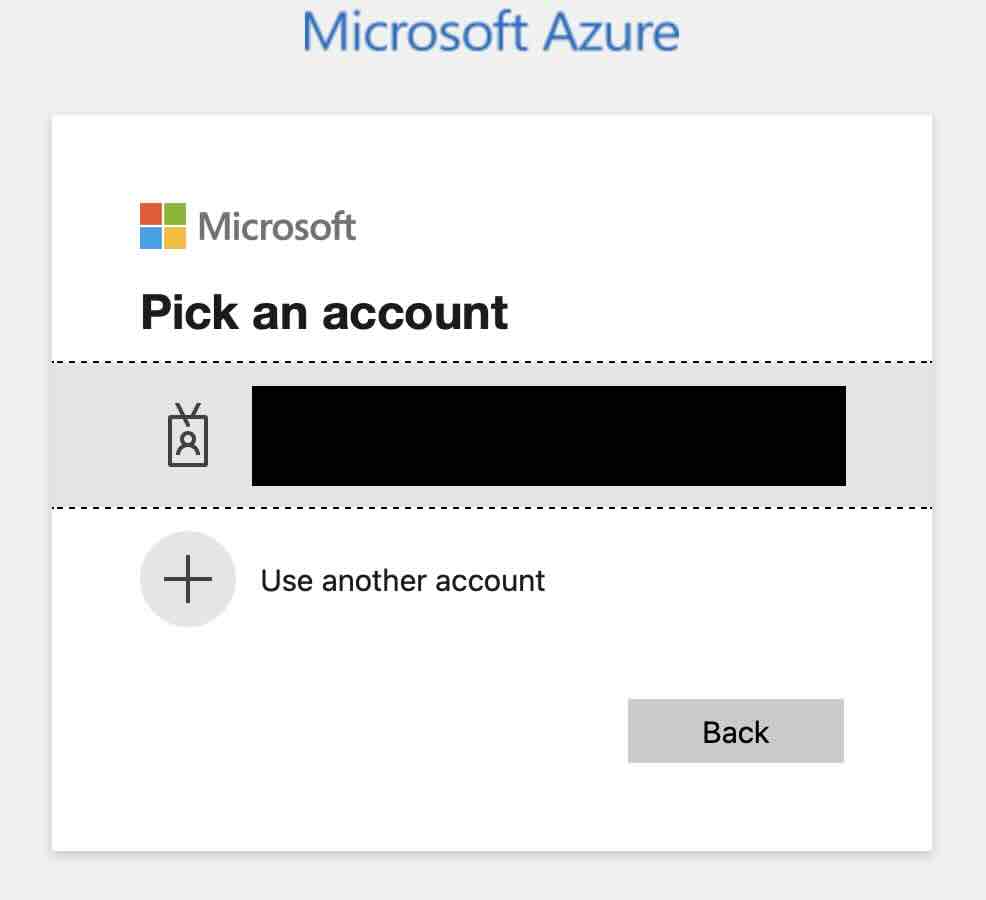Click the blue square in the Microsoft logo
The width and height of the screenshot is (986, 900).
[152, 237]
